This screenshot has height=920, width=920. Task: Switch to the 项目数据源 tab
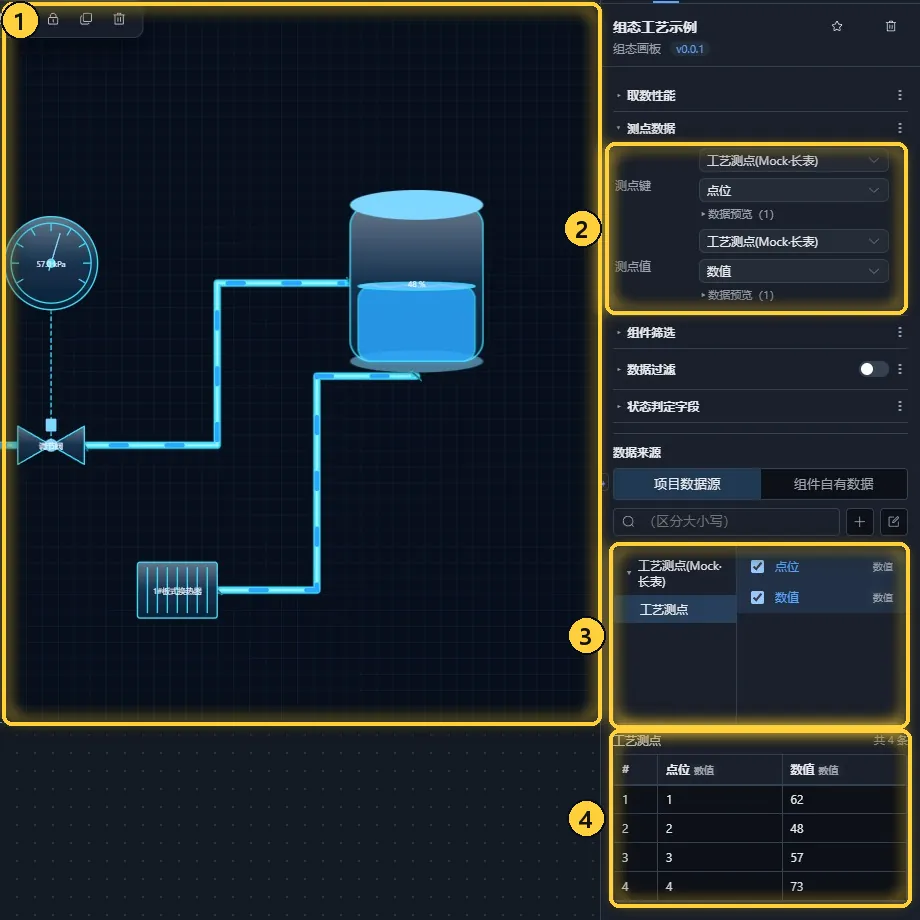[x=687, y=484]
